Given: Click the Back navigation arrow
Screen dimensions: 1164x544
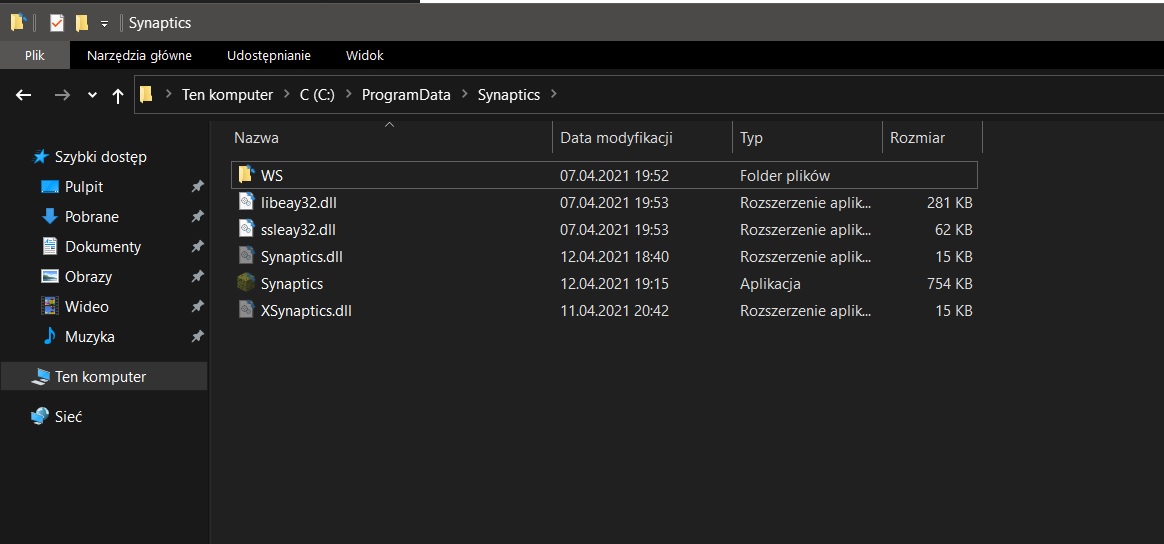Looking at the screenshot, I should [x=24, y=95].
